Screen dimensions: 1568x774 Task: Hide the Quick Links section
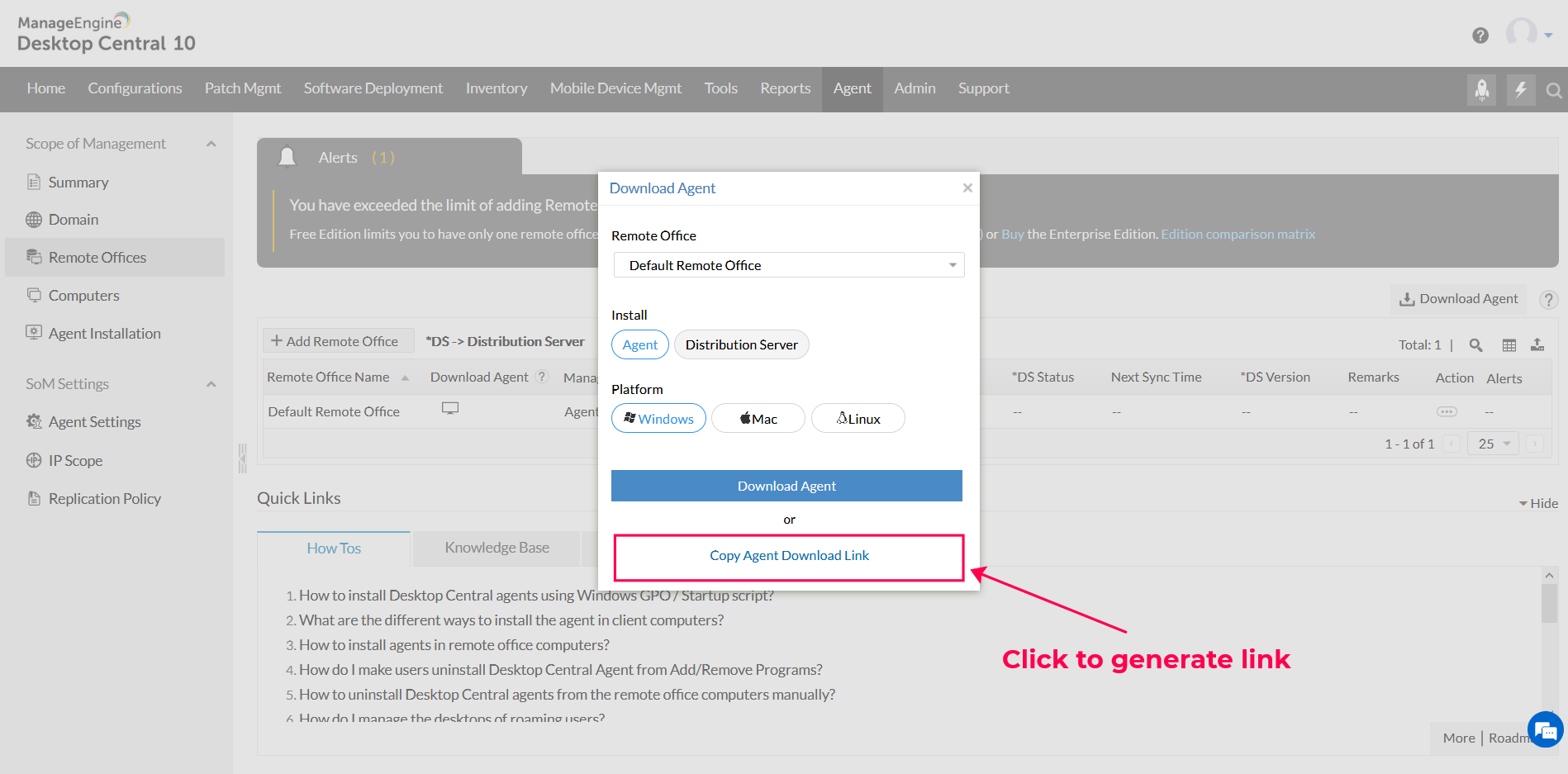point(1538,503)
